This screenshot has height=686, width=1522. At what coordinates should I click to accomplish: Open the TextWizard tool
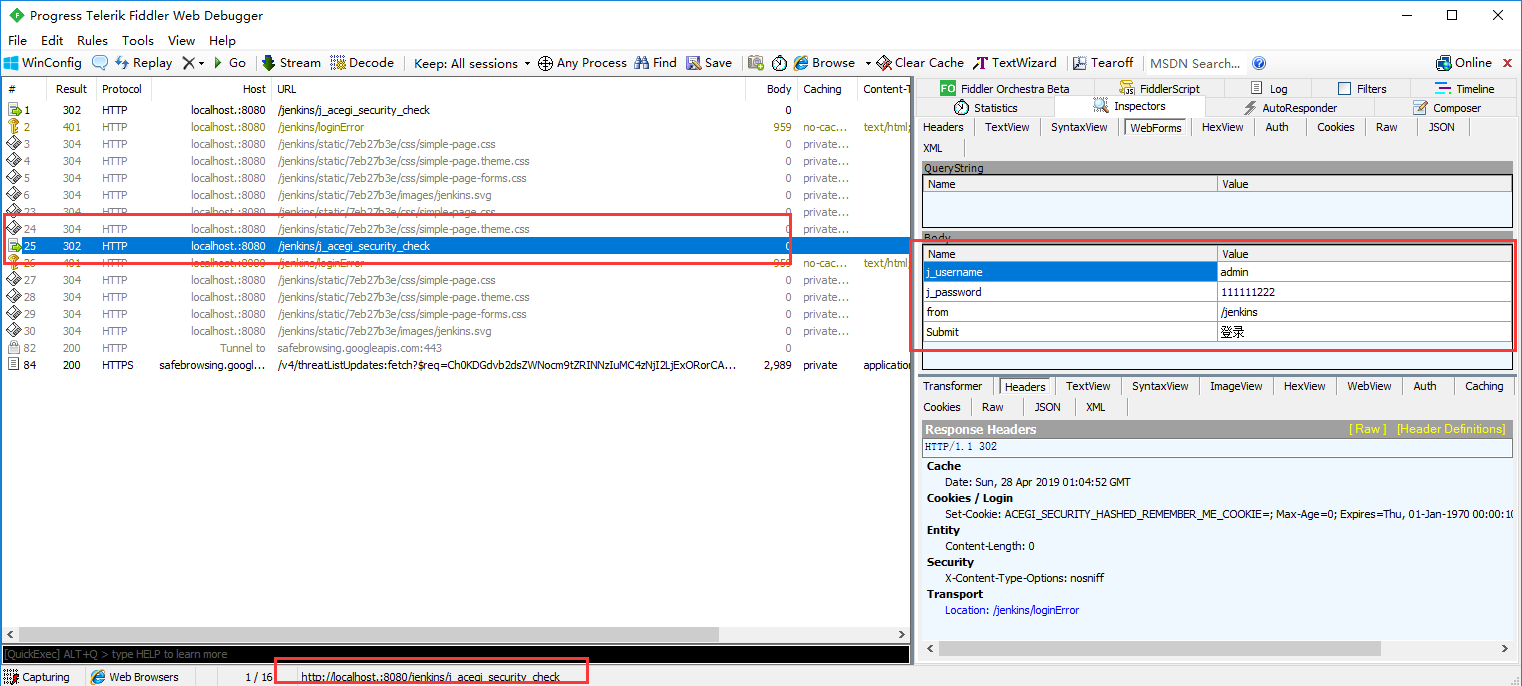[1015, 63]
